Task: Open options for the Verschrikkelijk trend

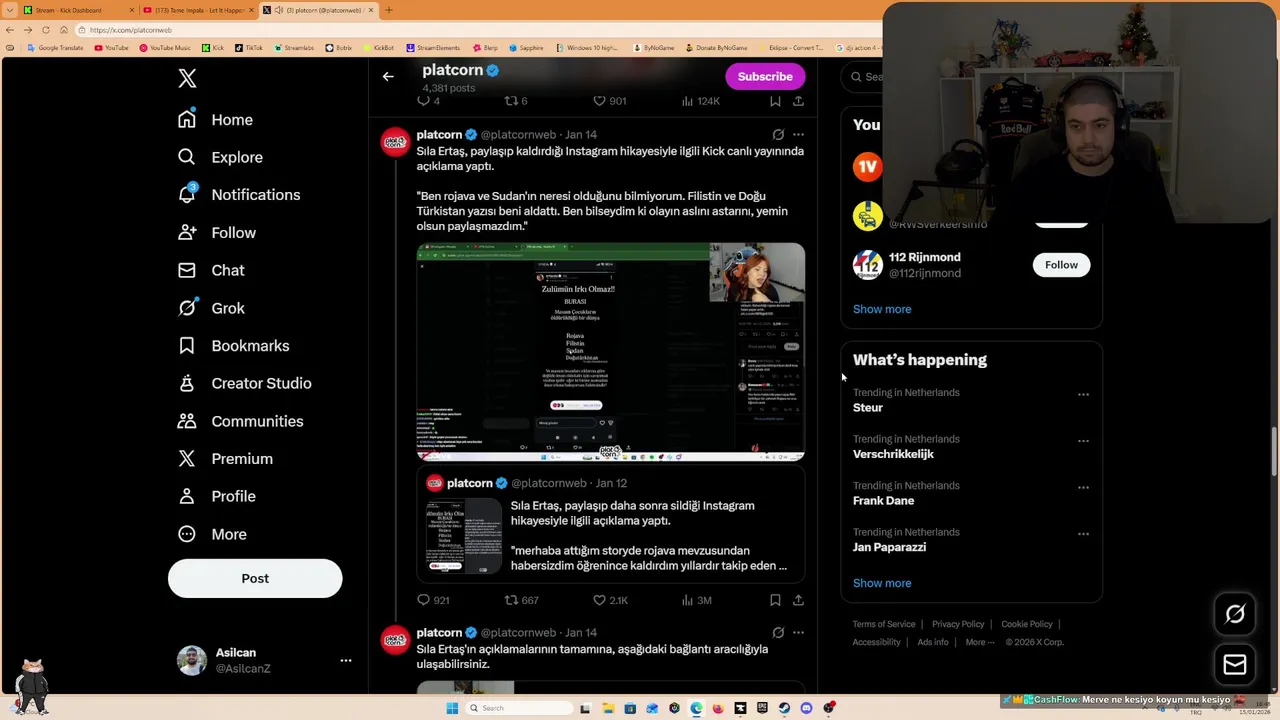Action: click(1083, 441)
